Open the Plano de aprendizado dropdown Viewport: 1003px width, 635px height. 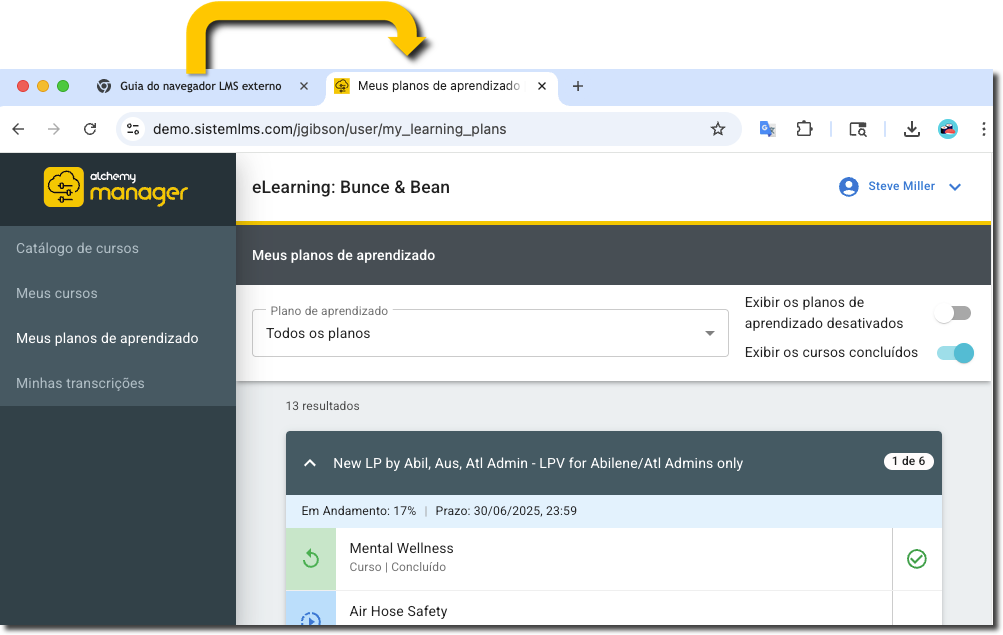pos(489,333)
